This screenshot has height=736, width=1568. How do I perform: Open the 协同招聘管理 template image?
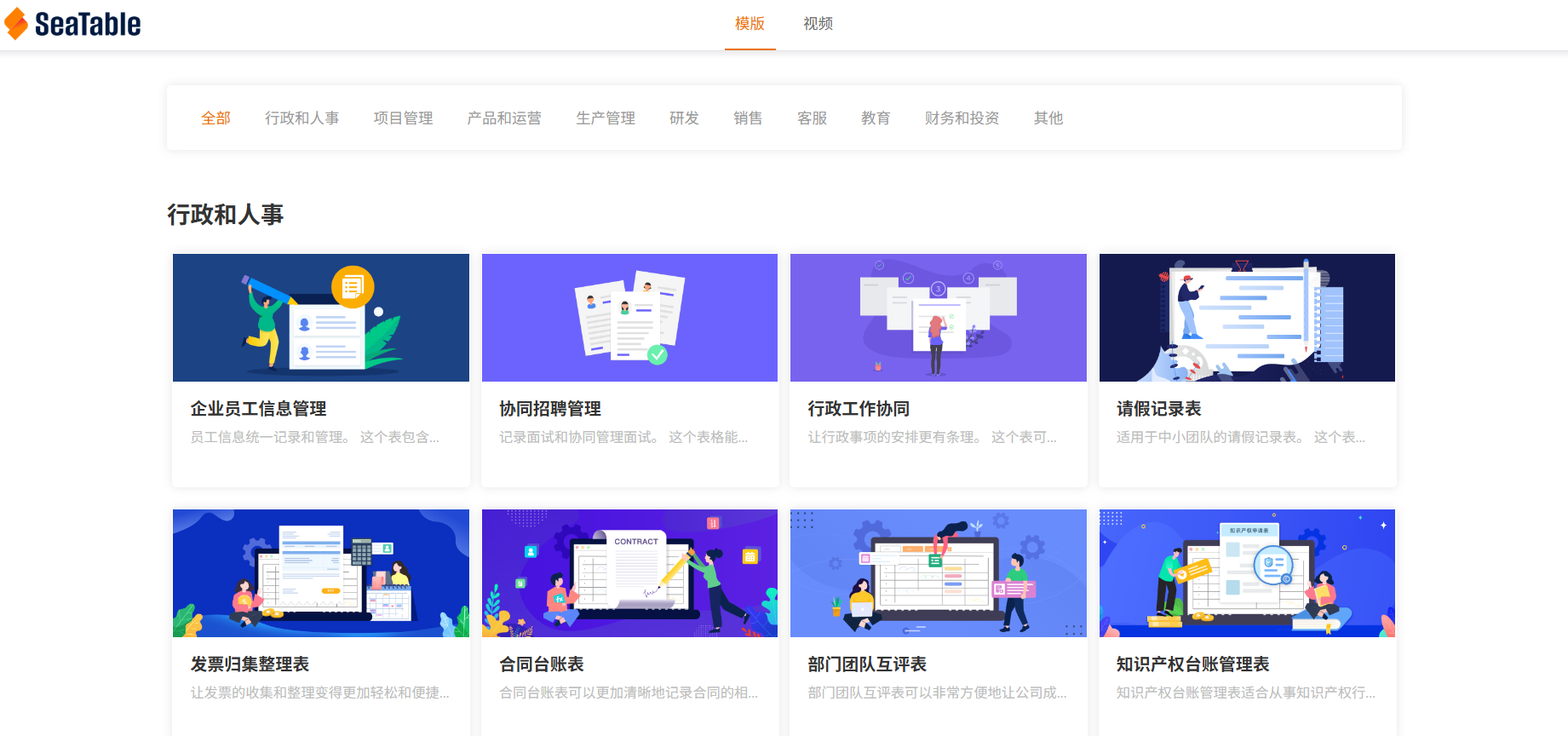tap(629, 318)
